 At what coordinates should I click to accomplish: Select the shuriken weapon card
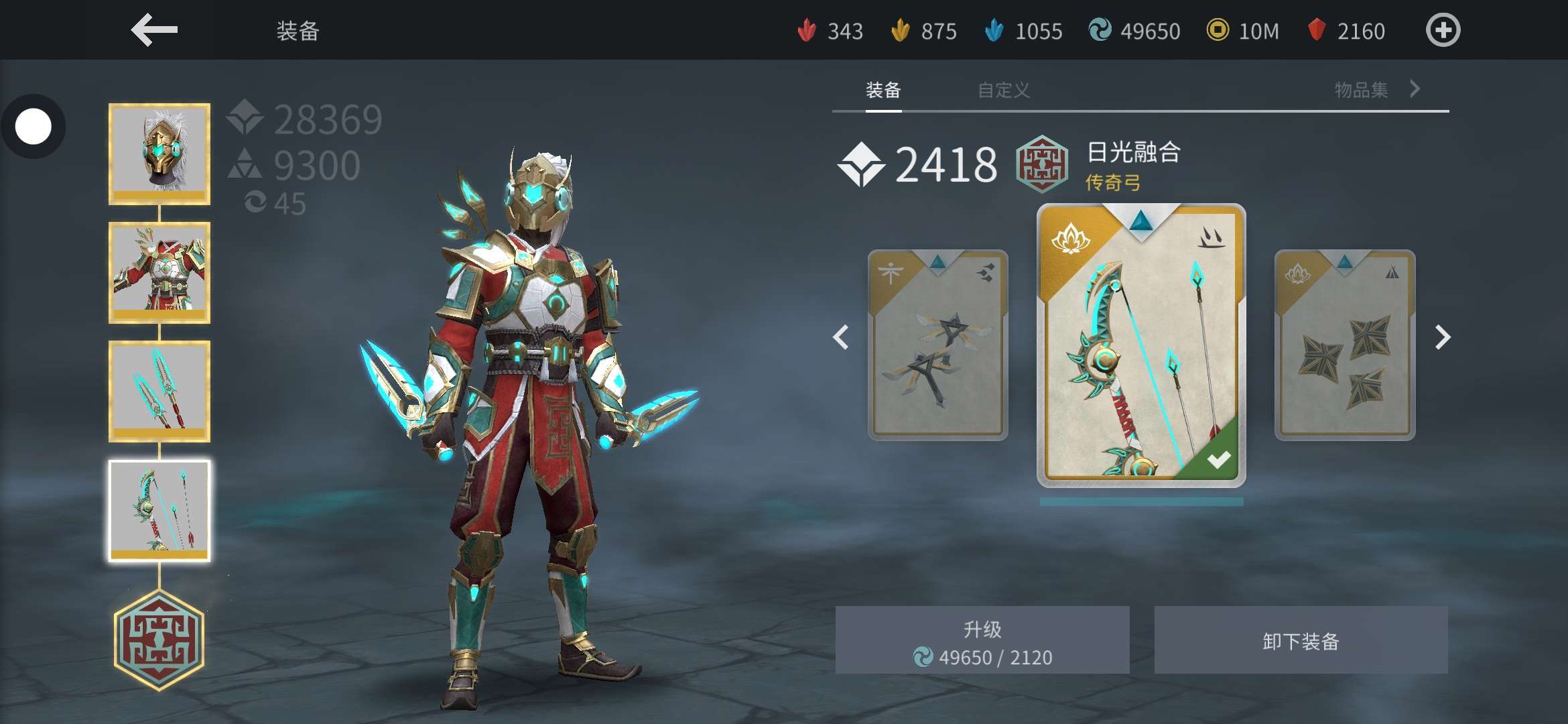1345,345
